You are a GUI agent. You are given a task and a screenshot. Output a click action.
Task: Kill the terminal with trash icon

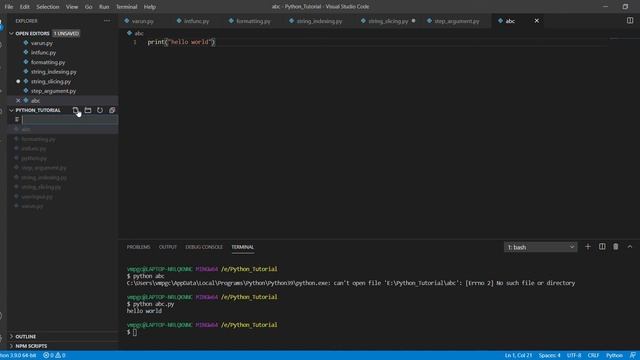point(616,247)
